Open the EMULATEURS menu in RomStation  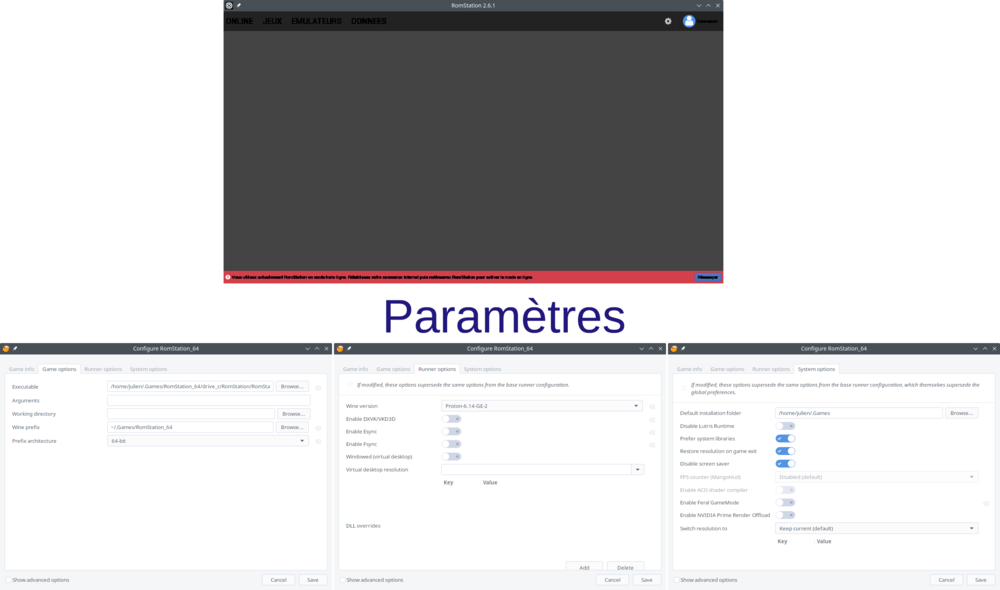click(316, 21)
